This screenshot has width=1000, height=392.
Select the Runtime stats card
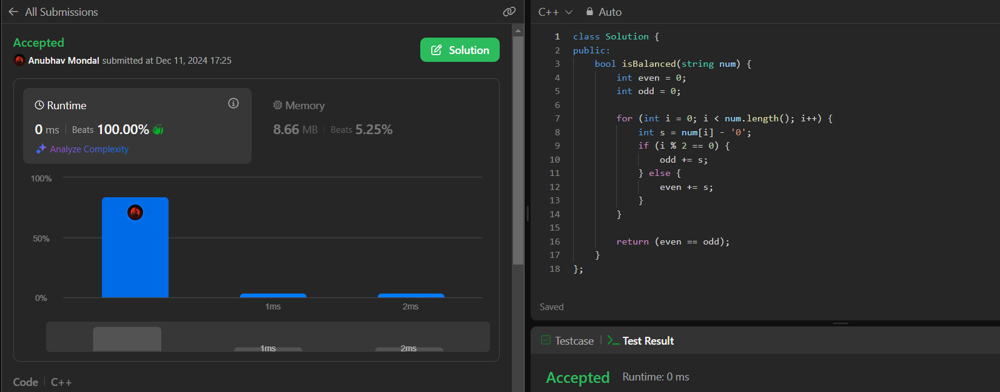tap(138, 126)
